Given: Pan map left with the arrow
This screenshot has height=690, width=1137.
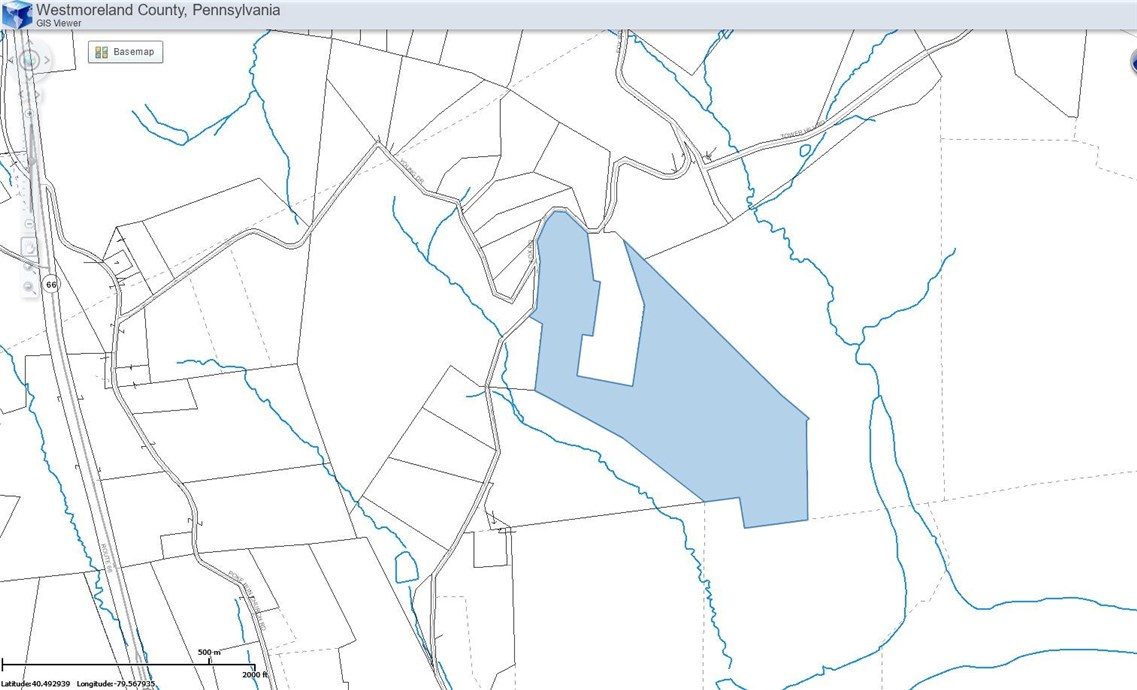Looking at the screenshot, I should tap(11, 61).
